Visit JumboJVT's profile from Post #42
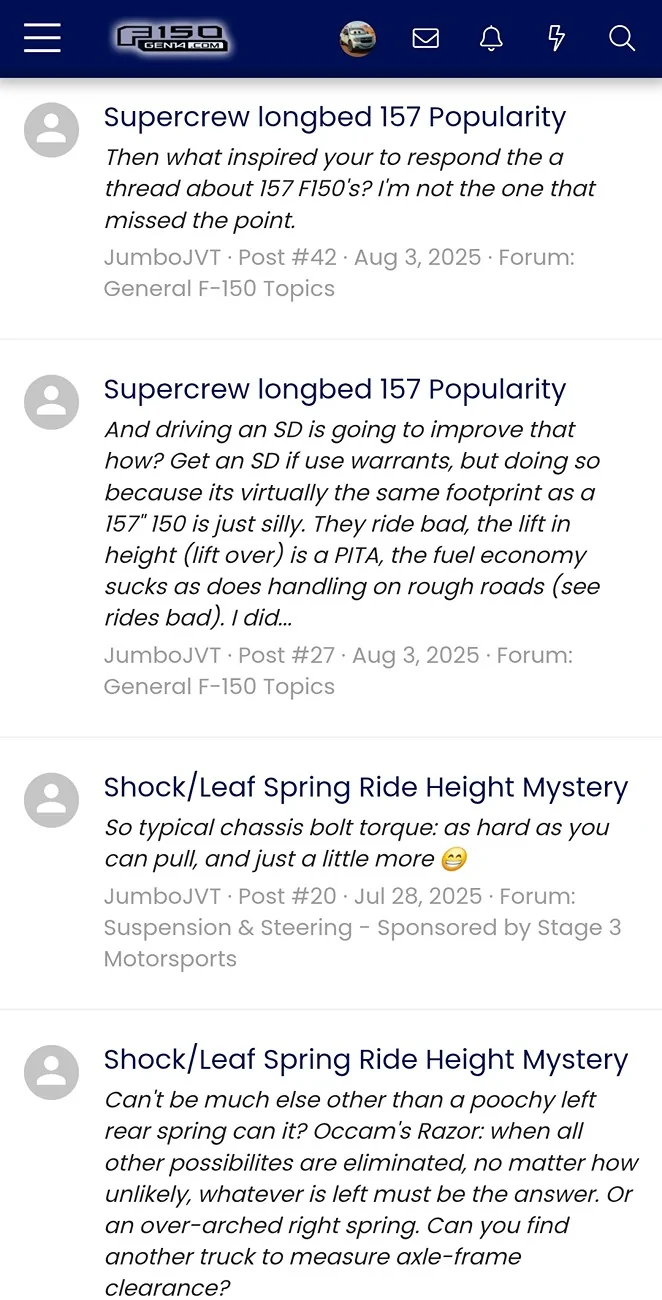Viewport: 662px width, 1300px height. point(162,257)
